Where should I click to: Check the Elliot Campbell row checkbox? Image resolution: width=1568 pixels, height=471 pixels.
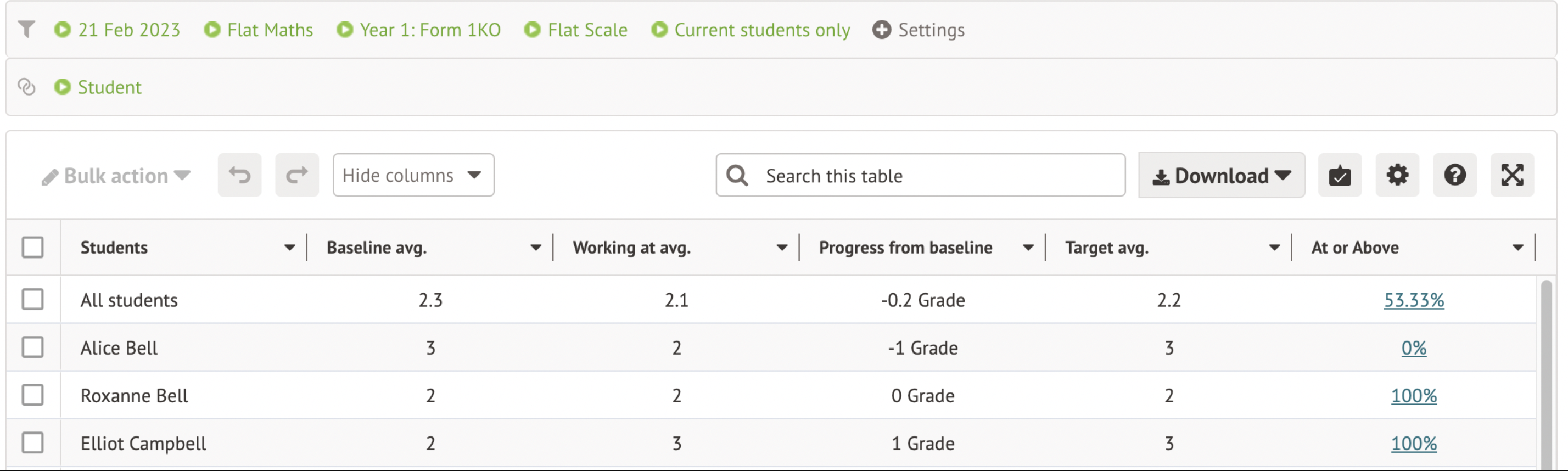(x=33, y=443)
